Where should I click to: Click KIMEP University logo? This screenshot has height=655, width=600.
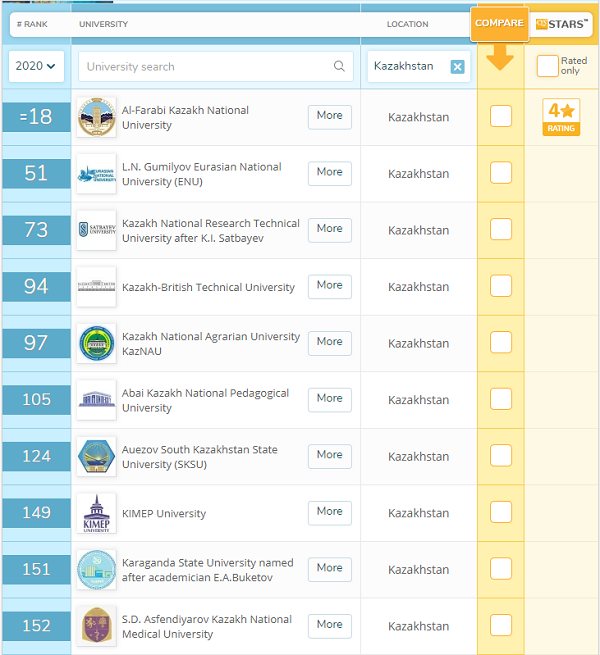click(x=97, y=513)
